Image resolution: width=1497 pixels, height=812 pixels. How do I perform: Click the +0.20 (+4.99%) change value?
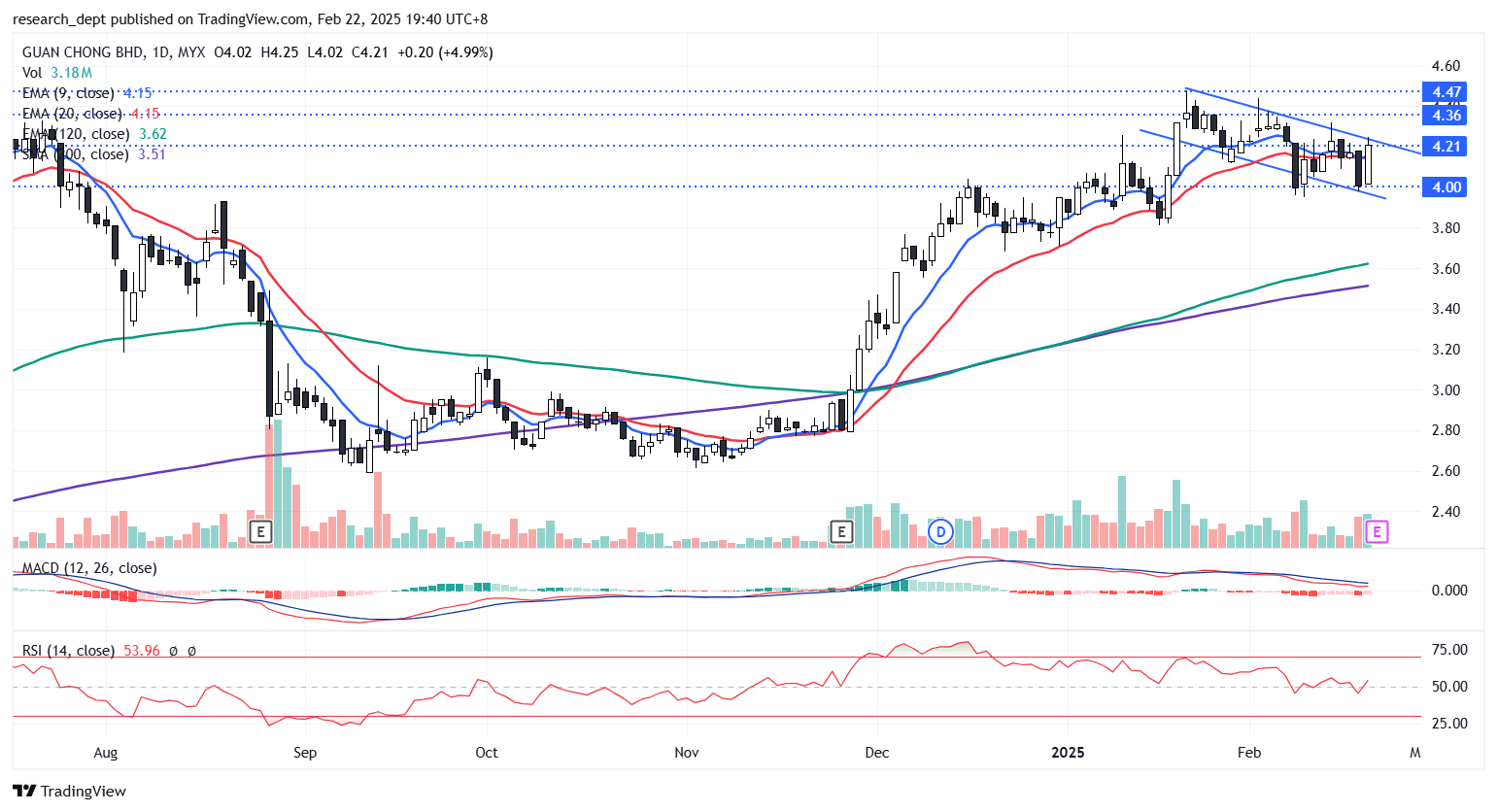[x=444, y=52]
